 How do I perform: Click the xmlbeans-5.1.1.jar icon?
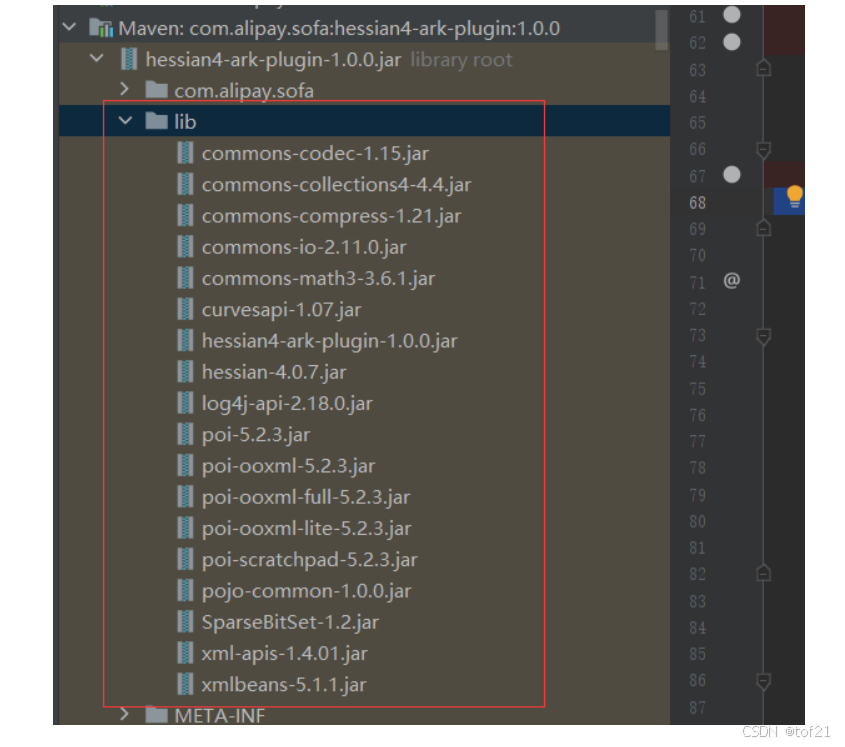pyautogui.click(x=185, y=684)
